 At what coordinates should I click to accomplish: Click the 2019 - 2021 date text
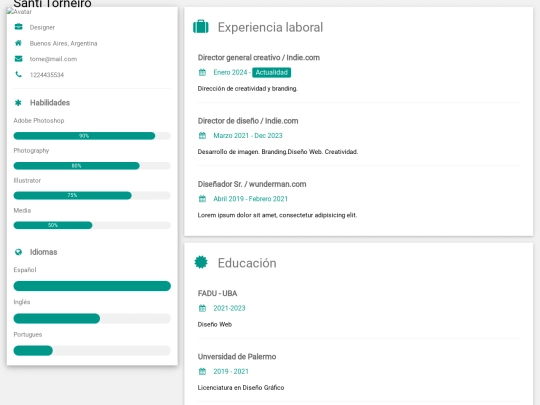click(231, 371)
